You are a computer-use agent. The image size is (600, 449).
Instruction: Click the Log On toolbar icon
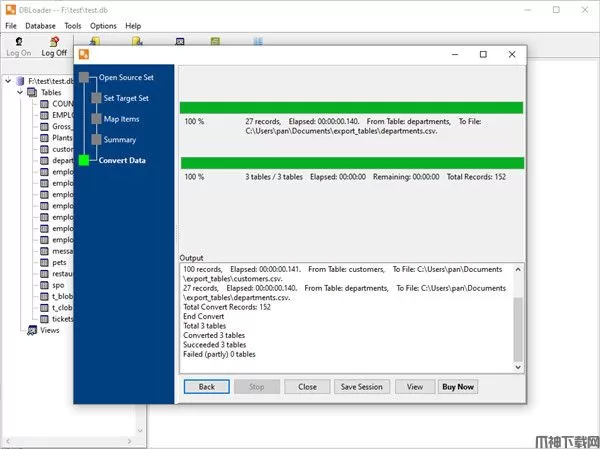pos(18,41)
